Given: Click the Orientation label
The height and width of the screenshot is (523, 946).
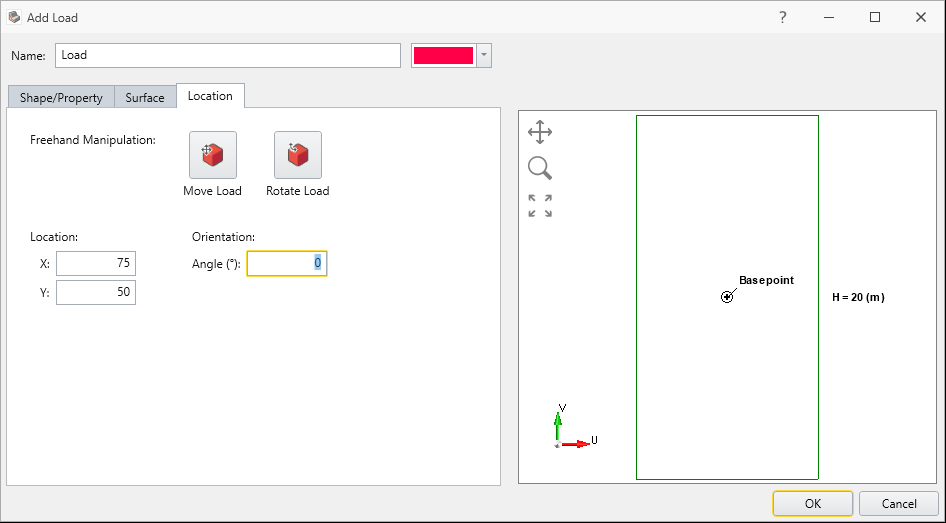Looking at the screenshot, I should tap(223, 236).
